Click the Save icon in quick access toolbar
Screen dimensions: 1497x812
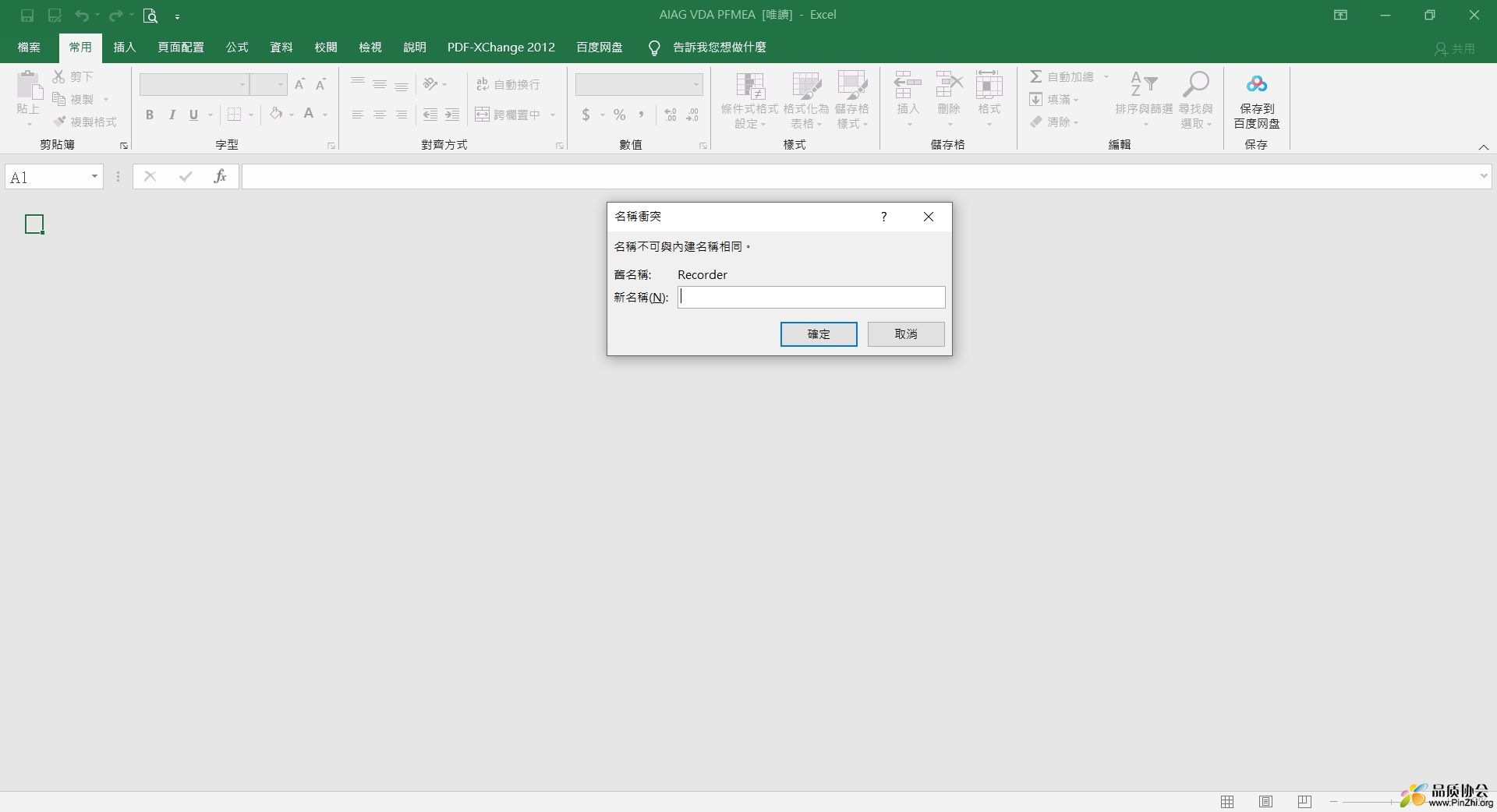click(27, 16)
